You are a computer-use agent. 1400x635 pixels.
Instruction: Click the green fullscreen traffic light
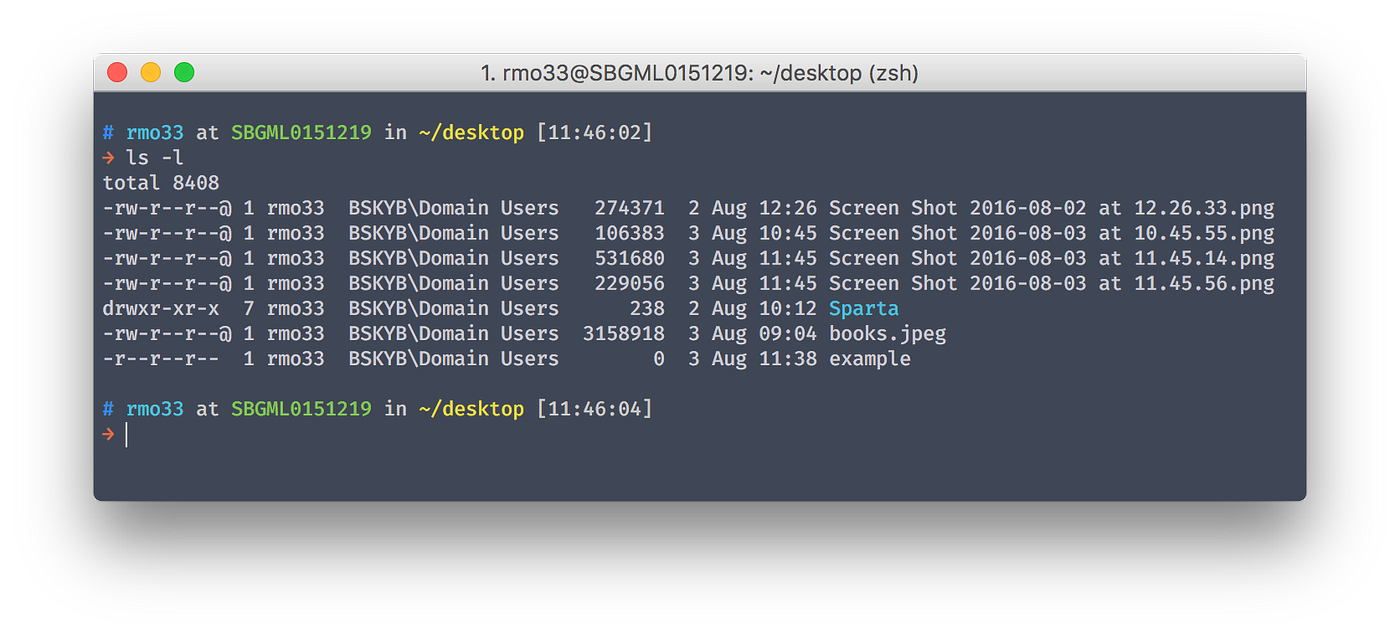tap(184, 72)
